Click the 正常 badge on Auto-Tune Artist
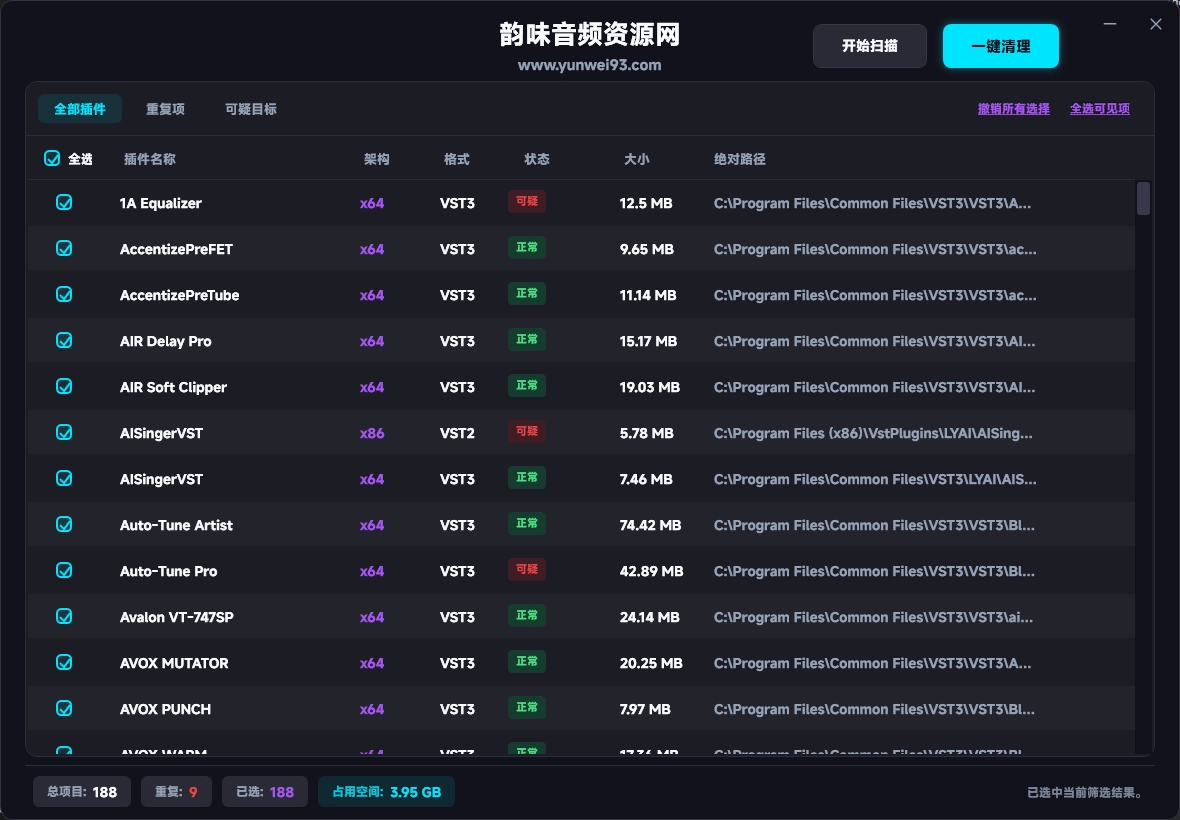The image size is (1180, 820). tap(527, 523)
